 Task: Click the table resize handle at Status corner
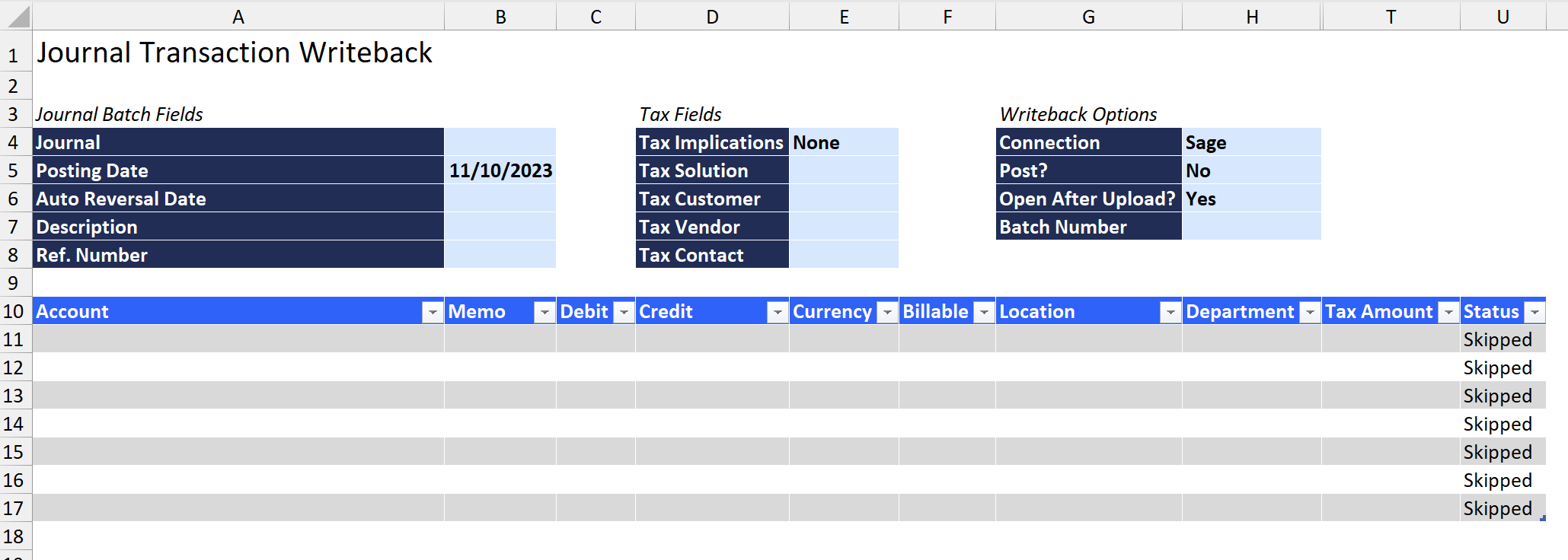point(1543,519)
